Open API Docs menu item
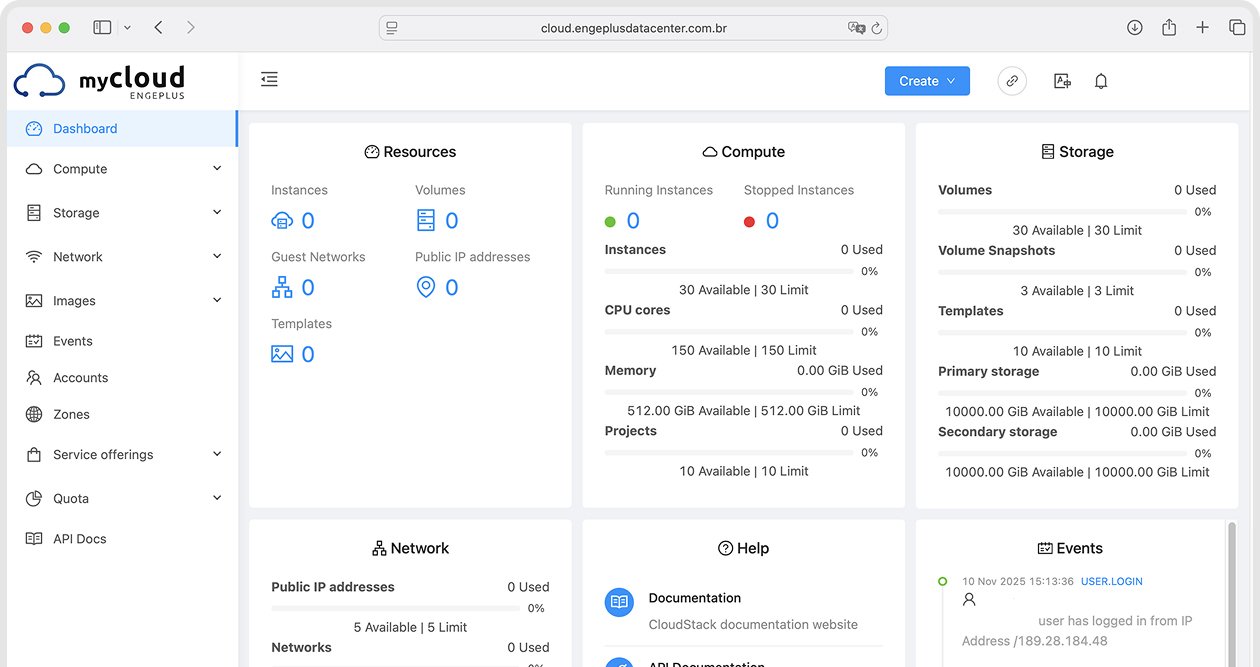1260x667 pixels. tap(122, 538)
